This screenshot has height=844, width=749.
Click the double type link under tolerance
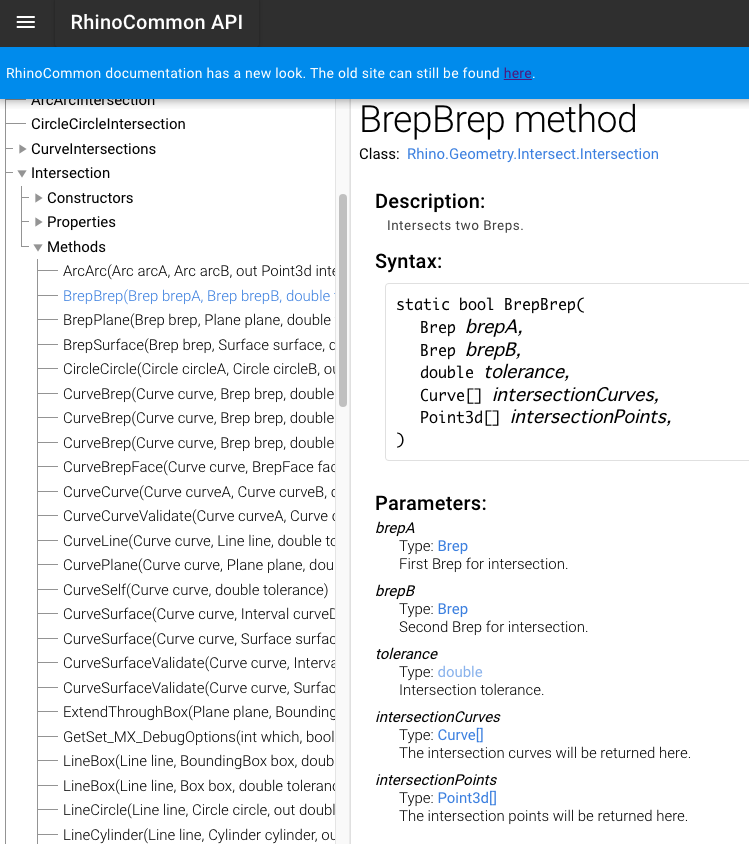(460, 672)
